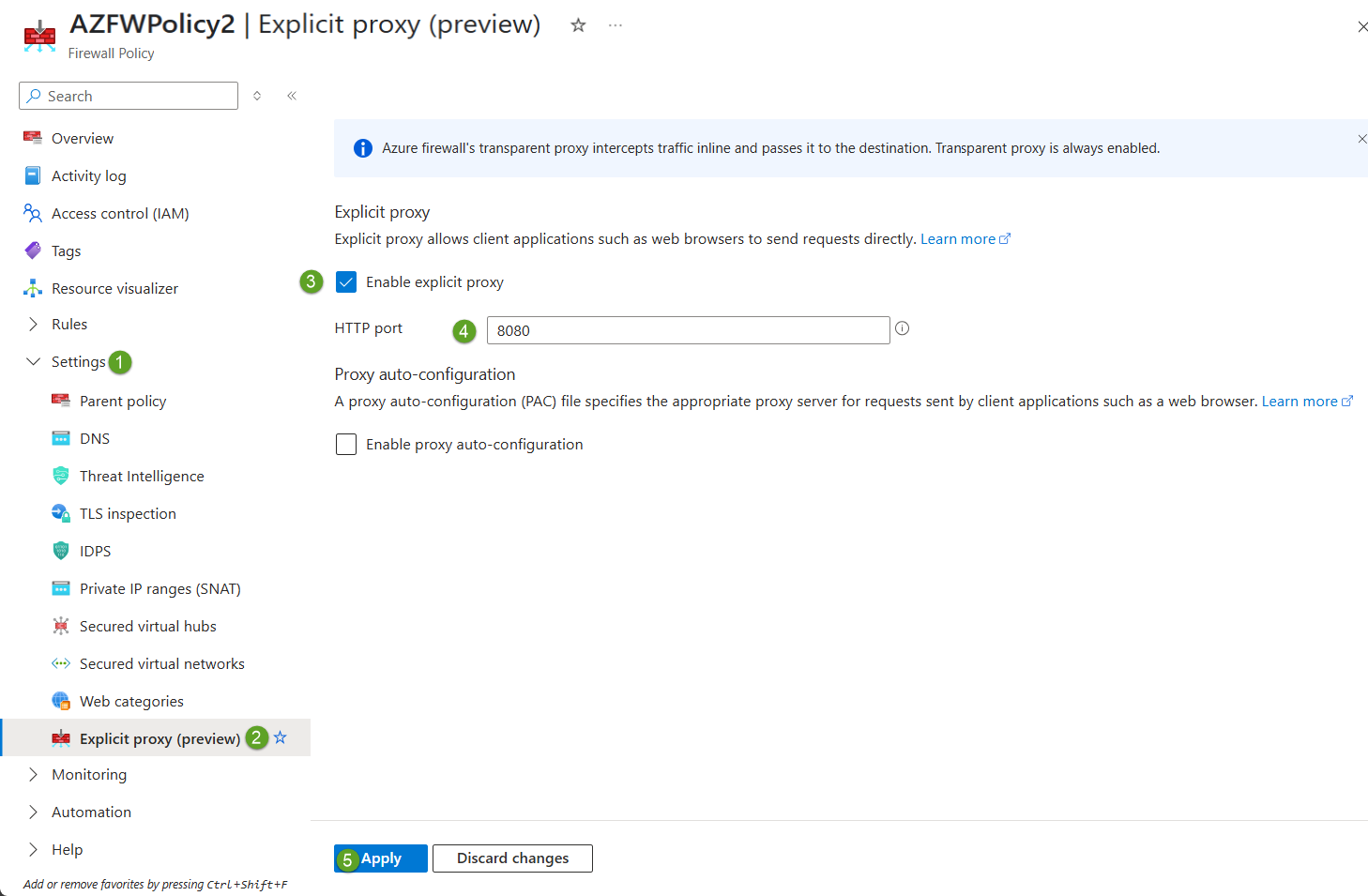The height and width of the screenshot is (896, 1368).
Task: Click the sidebar expand/collapse all arrows icon
Action: click(257, 96)
